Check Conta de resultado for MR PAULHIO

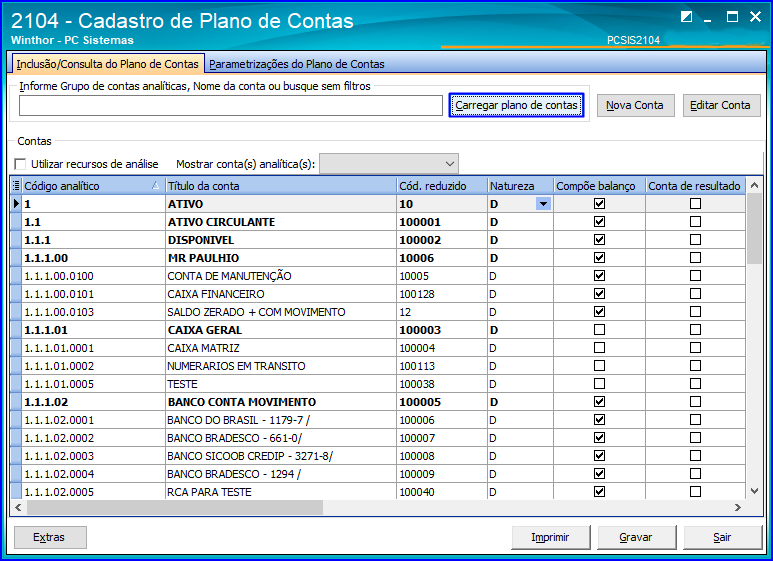pos(695,258)
